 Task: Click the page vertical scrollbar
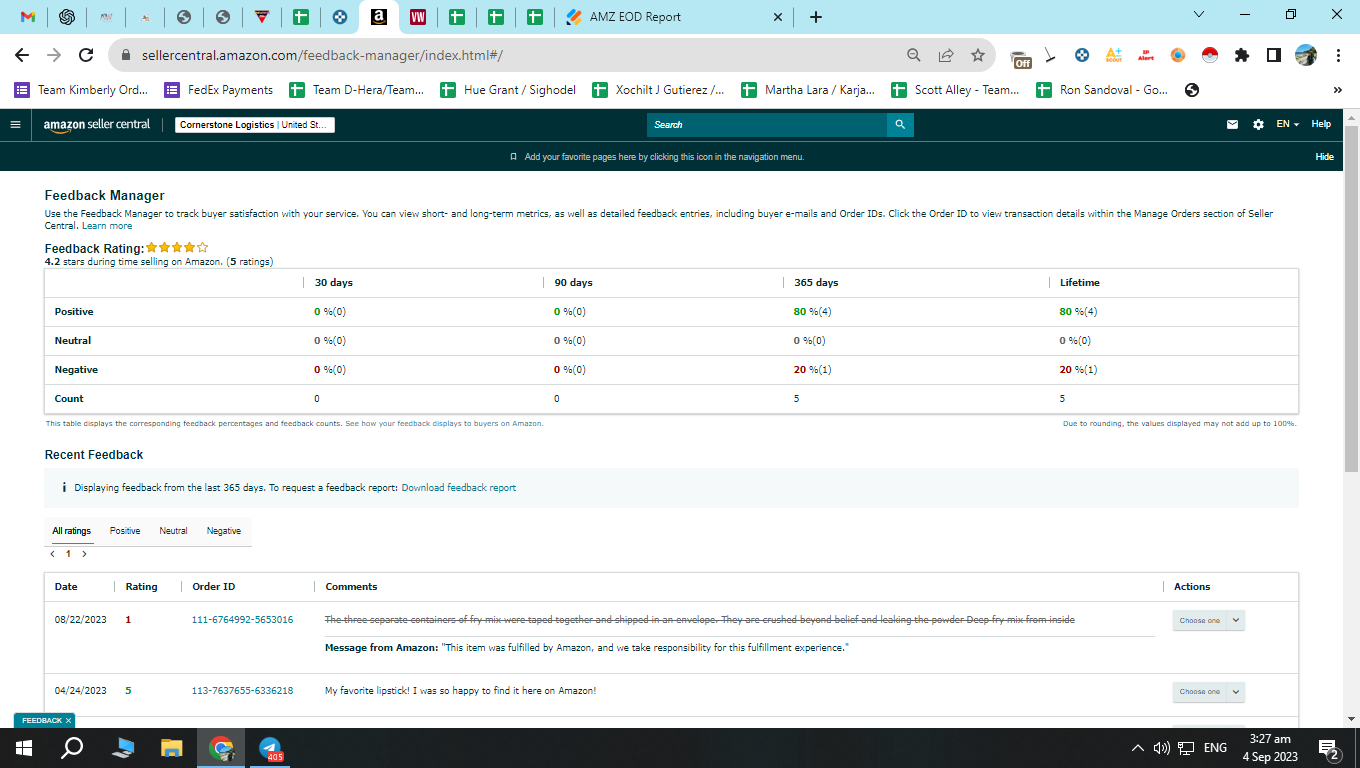coord(1351,300)
